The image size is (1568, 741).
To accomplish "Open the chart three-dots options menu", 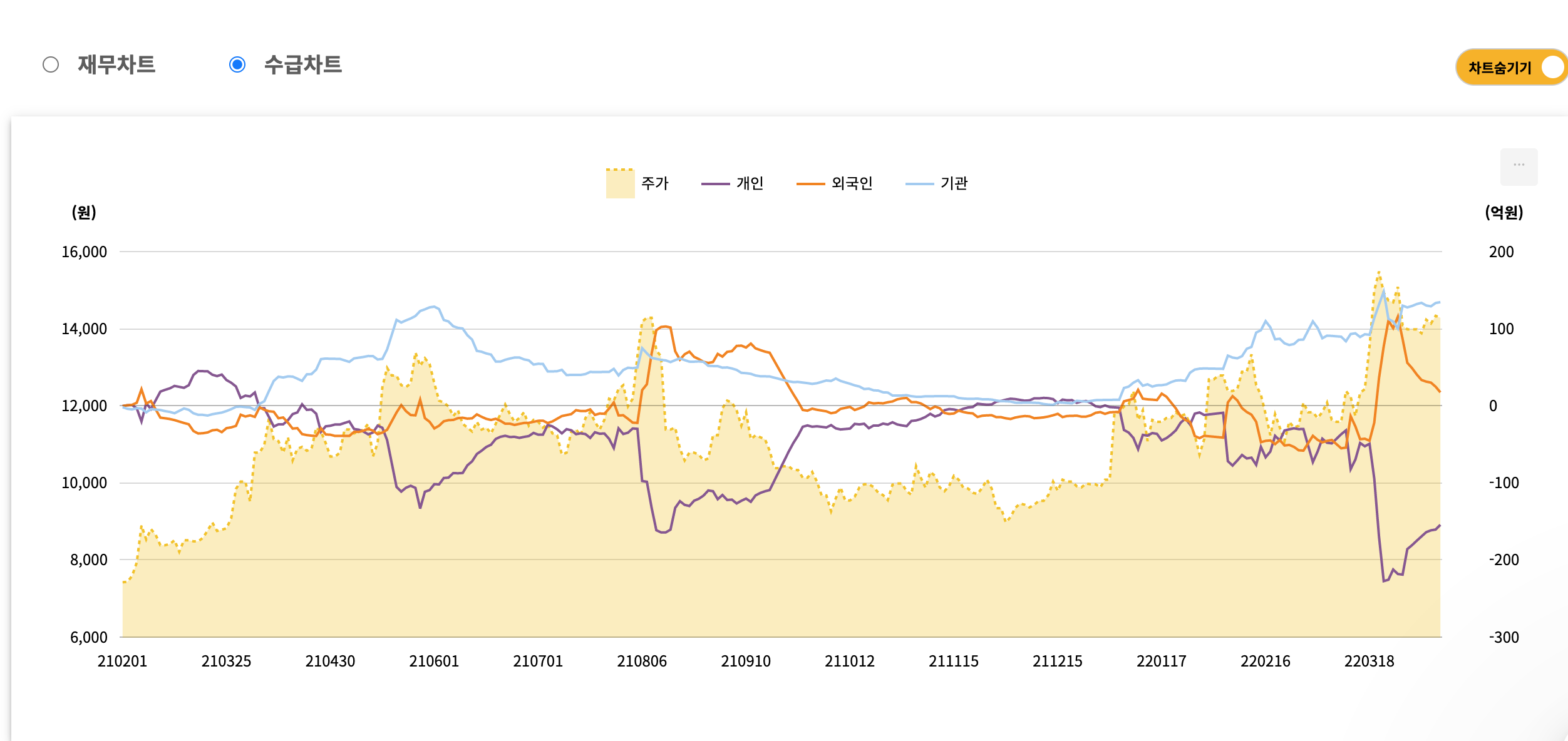I will click(x=1519, y=166).
